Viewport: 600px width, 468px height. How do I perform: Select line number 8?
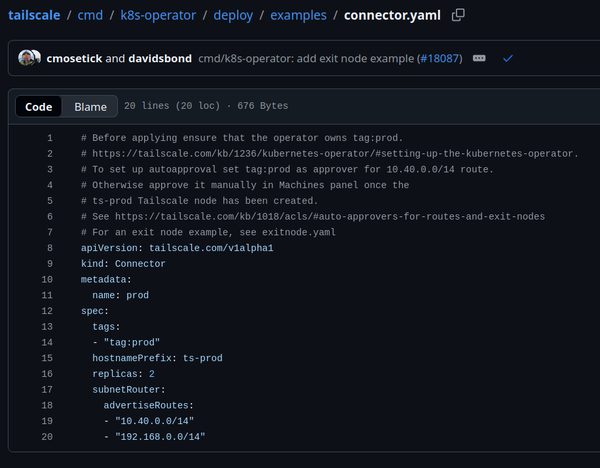(x=50, y=248)
